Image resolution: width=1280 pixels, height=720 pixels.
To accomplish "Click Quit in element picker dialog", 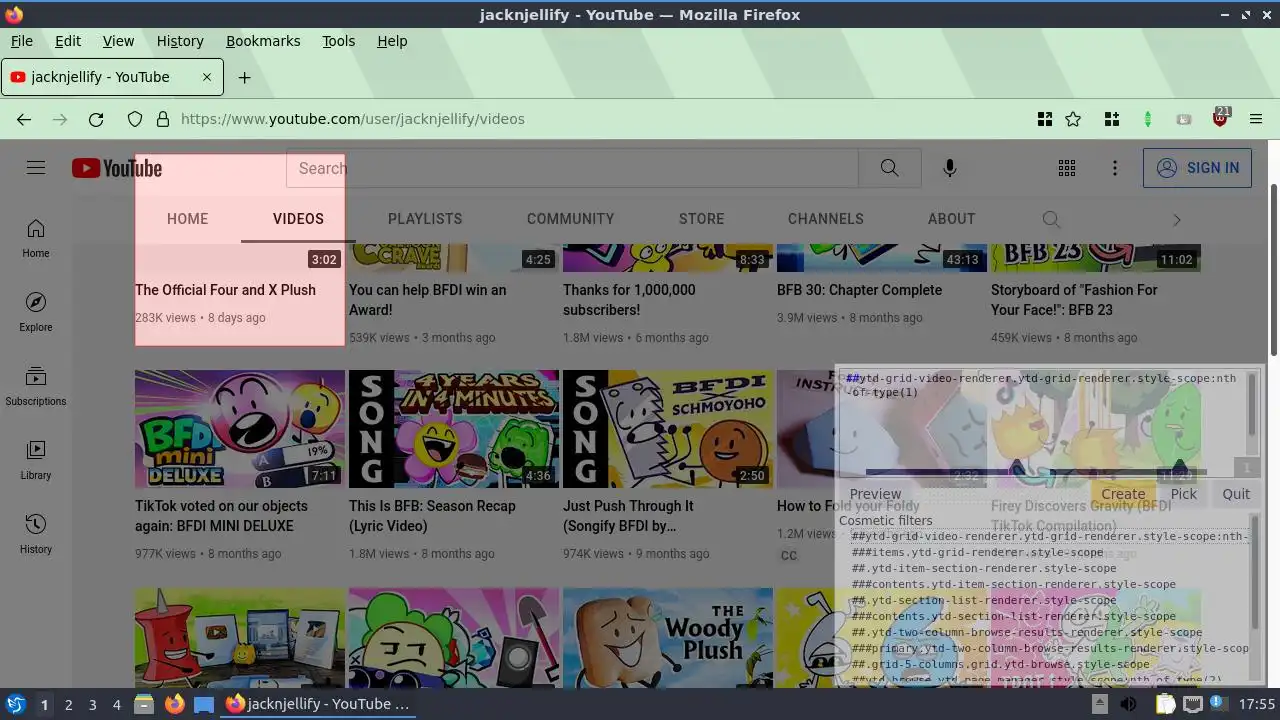I will click(1236, 494).
